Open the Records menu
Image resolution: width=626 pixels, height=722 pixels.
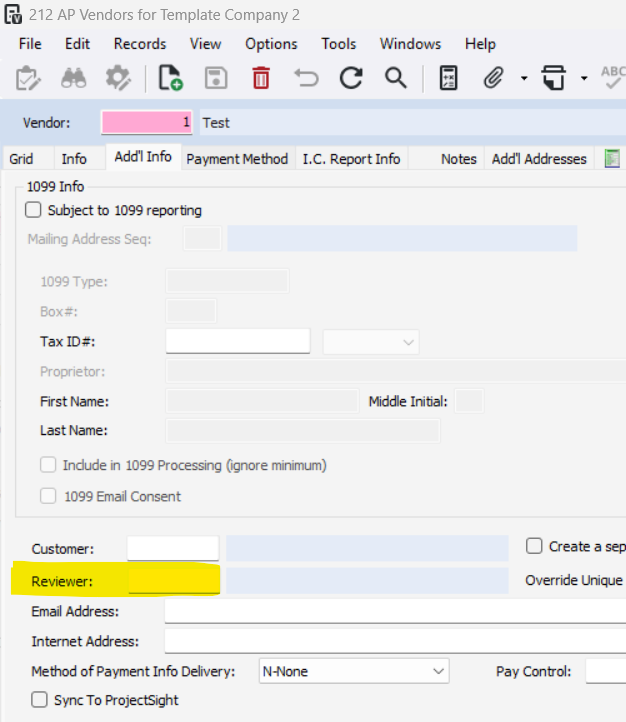point(140,44)
